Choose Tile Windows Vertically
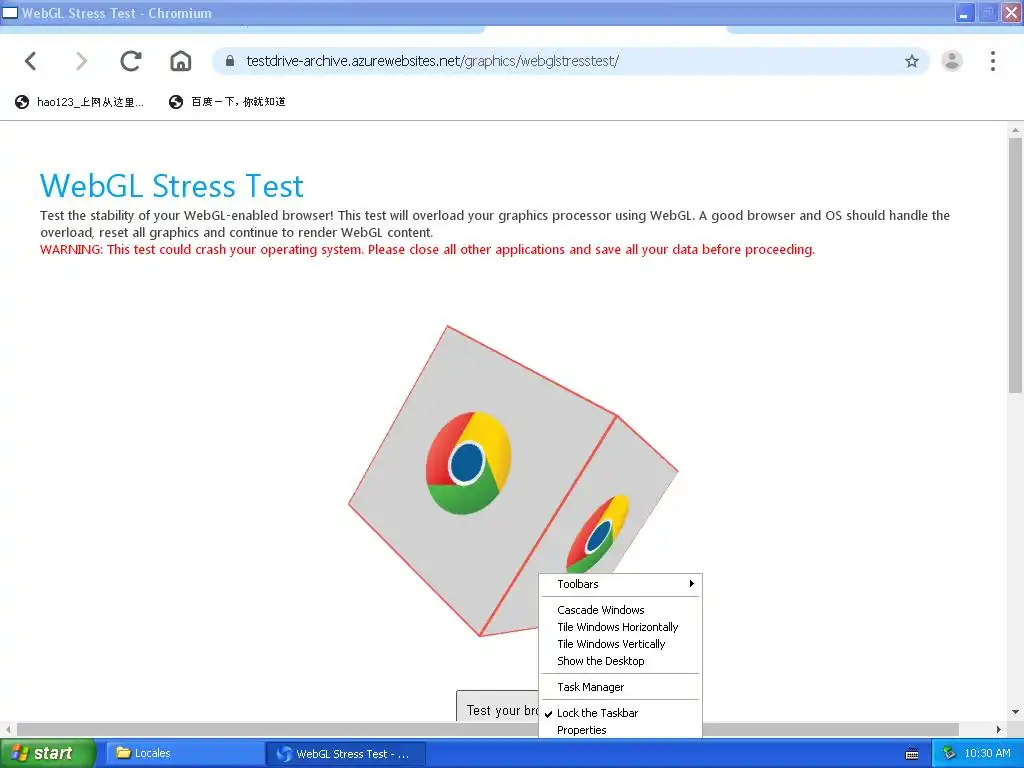This screenshot has height=768, width=1024. [x=620, y=644]
